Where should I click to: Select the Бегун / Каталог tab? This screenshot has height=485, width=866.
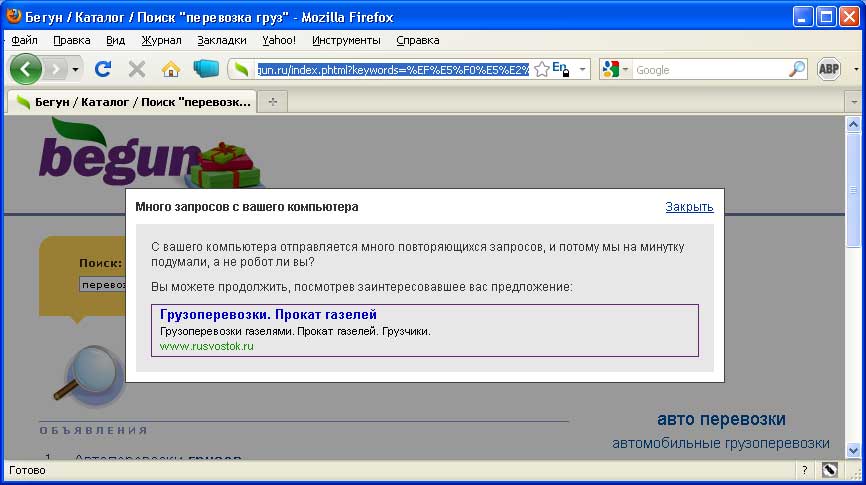click(x=133, y=102)
